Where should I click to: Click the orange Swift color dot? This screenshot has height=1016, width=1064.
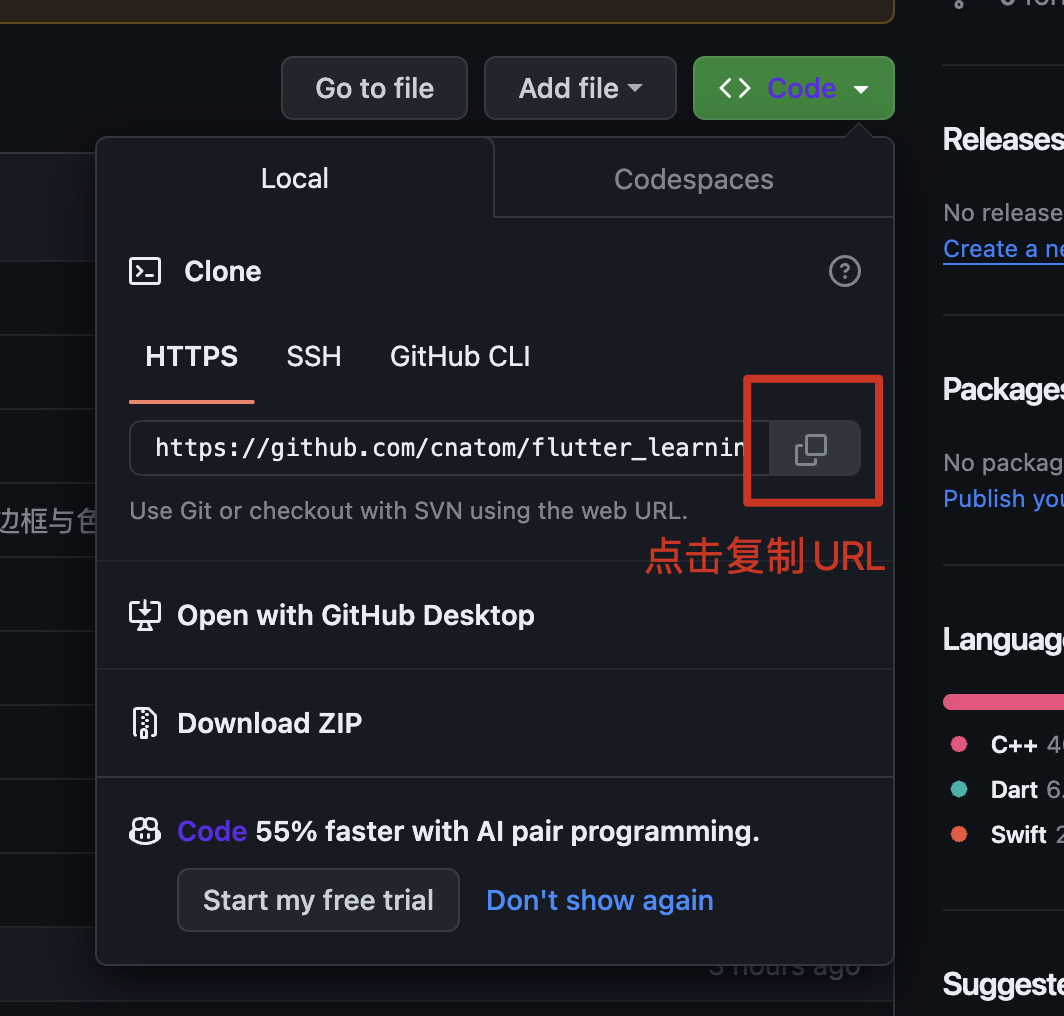pyautogui.click(x=959, y=834)
